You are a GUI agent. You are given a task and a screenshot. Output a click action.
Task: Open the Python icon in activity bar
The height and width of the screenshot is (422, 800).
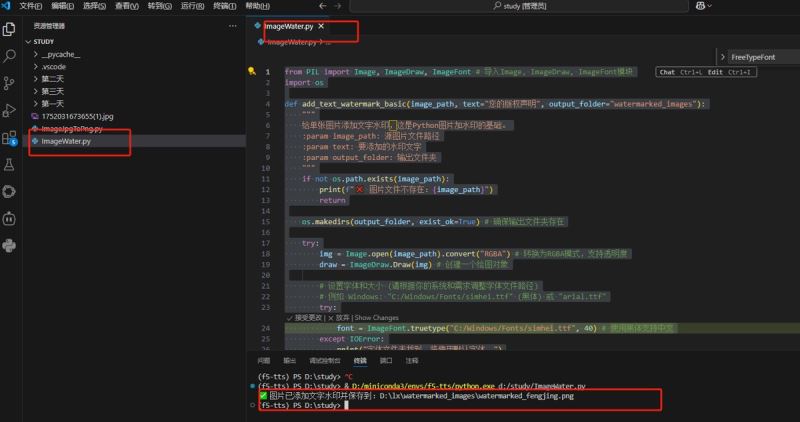pos(10,245)
